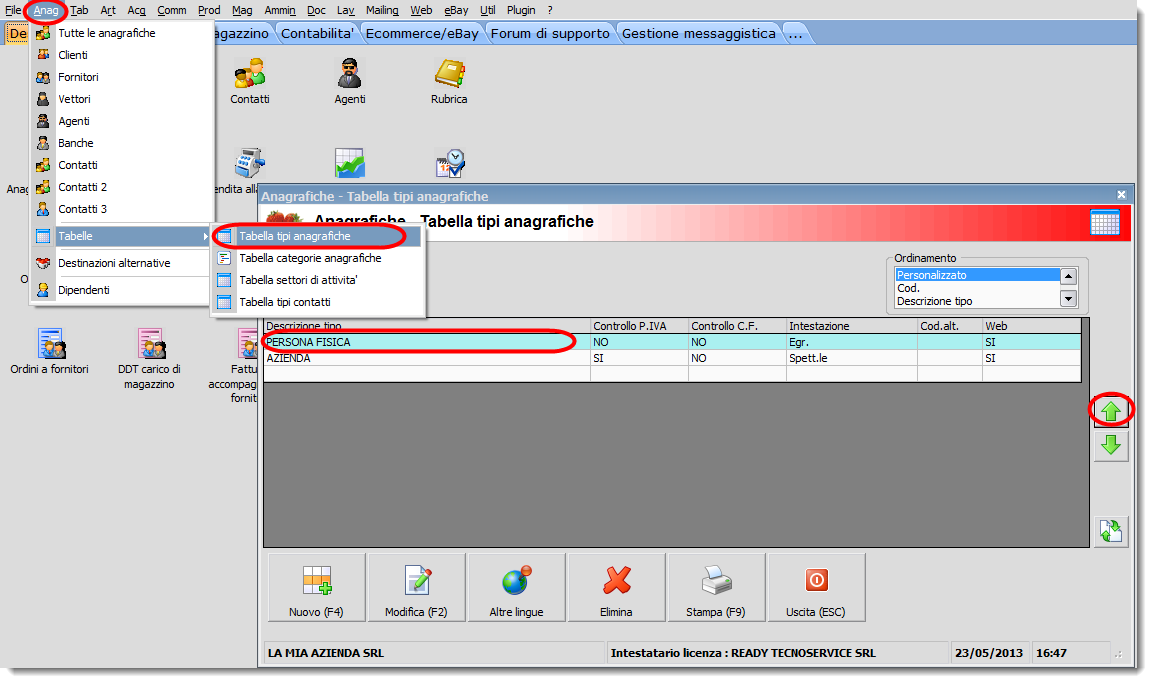Viewport: 1152px width, 683px height.
Task: Open the green chart statistics icon
Action: coord(350,163)
